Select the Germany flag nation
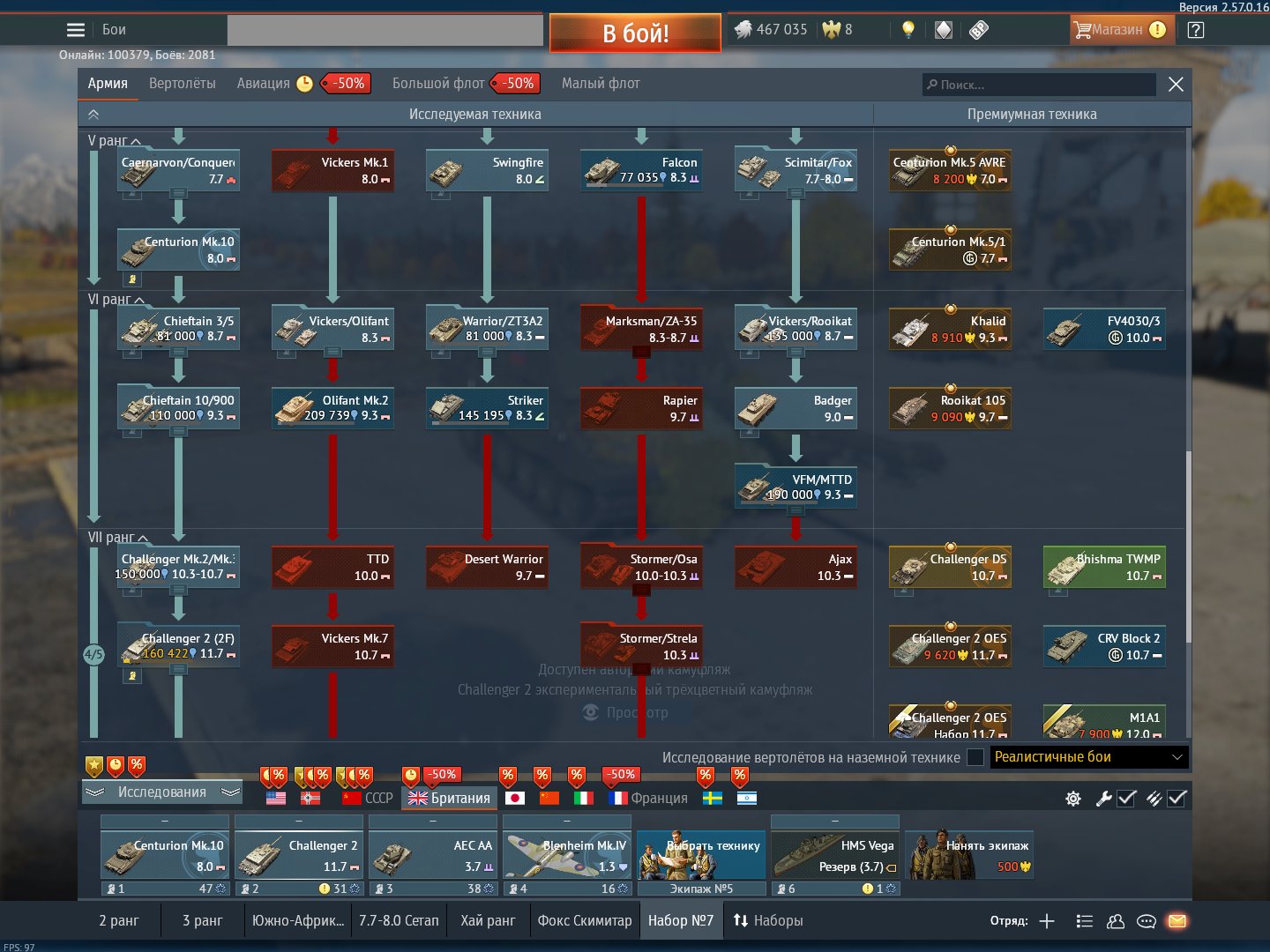The height and width of the screenshot is (952, 1270). coord(310,798)
